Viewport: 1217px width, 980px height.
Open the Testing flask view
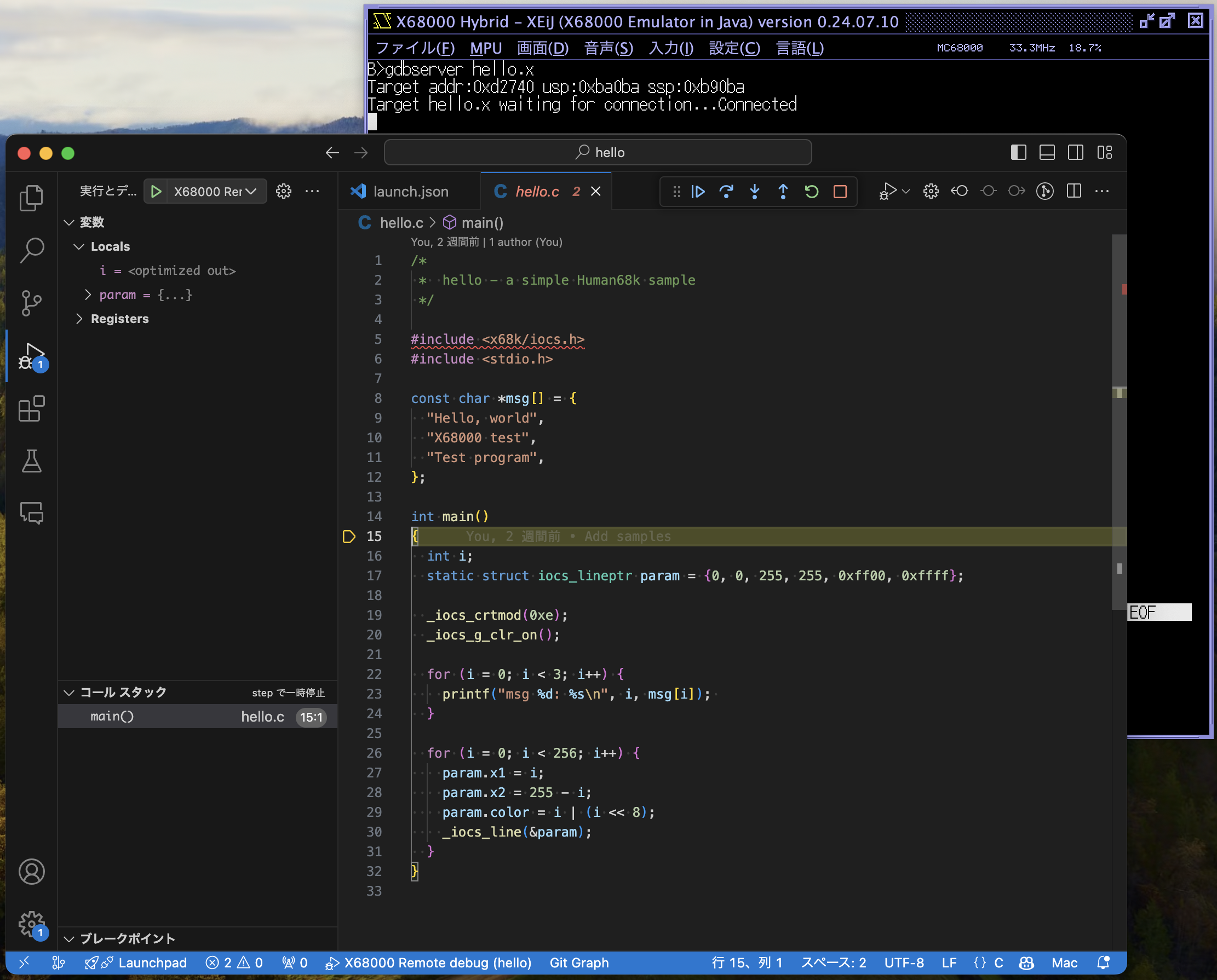pos(31,460)
